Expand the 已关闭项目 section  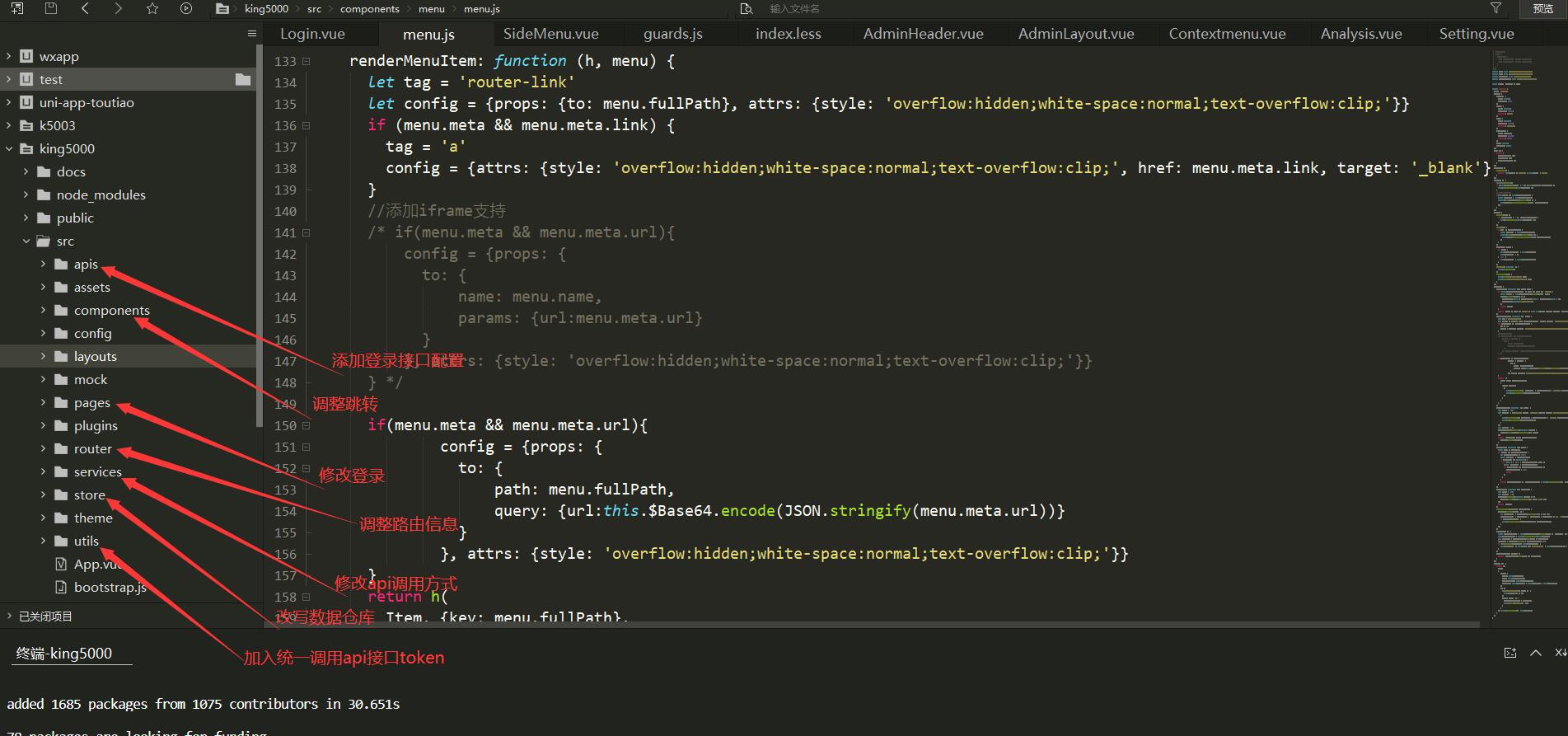(9, 616)
